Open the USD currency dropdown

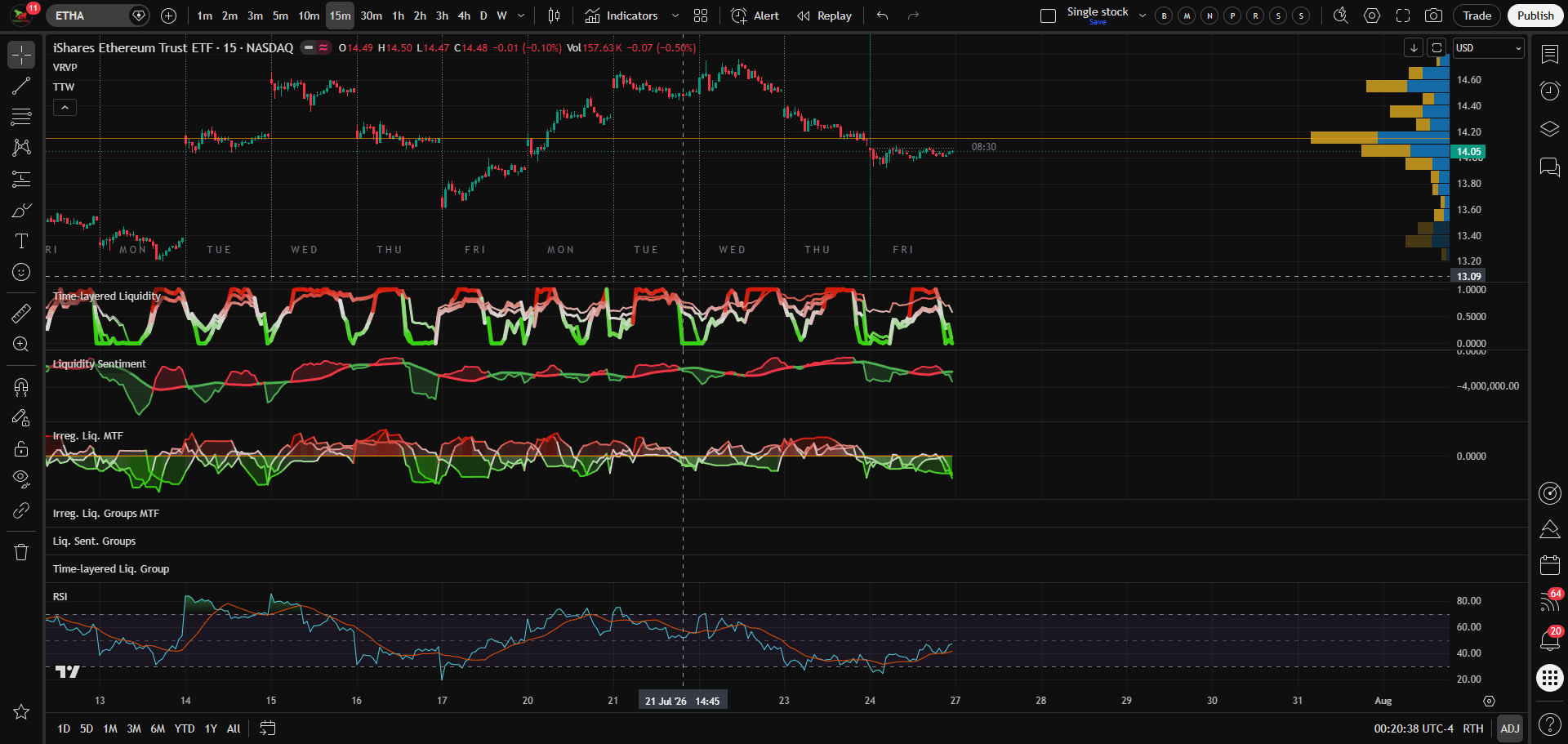pyautogui.click(x=1489, y=48)
